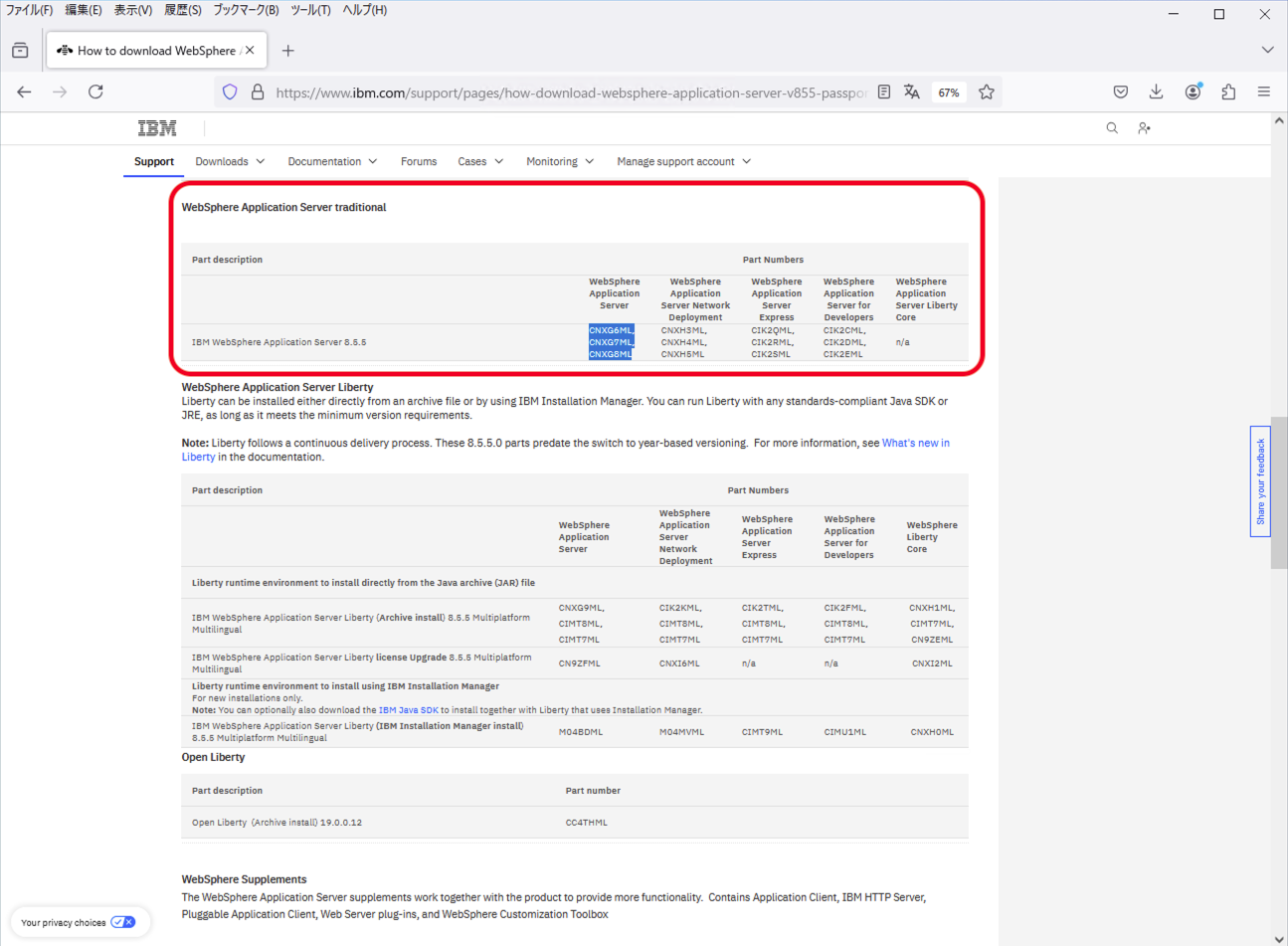Click the page vertical scrollbar thumb
Image resolution: width=1288 pixels, height=946 pixels.
[x=1279, y=492]
